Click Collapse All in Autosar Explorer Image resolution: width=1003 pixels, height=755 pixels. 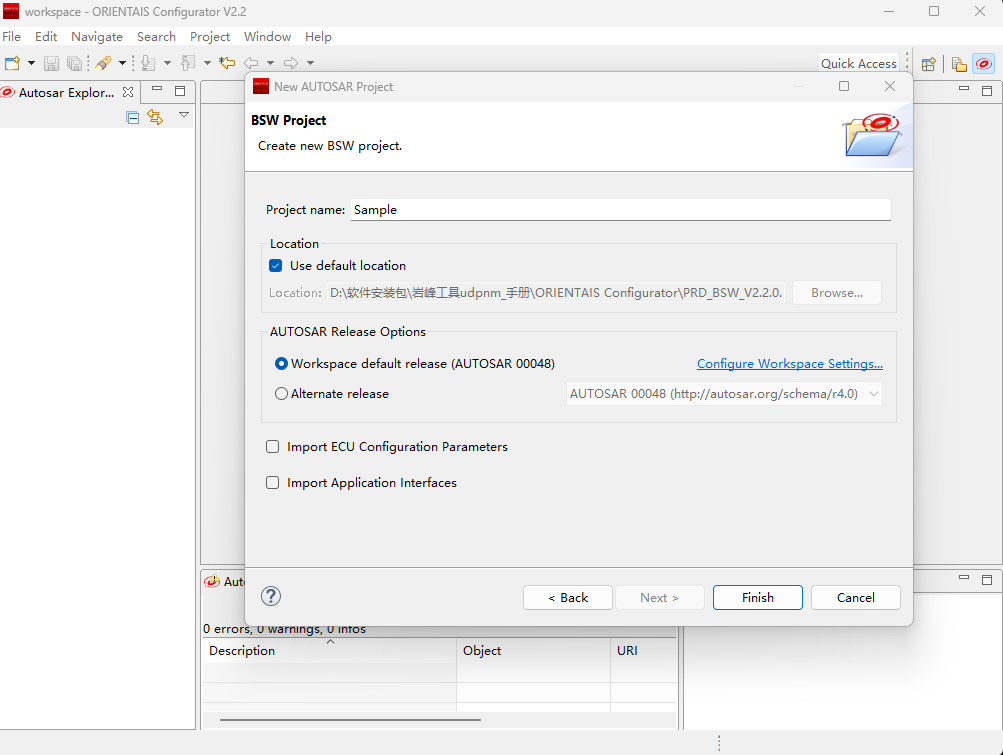133,117
